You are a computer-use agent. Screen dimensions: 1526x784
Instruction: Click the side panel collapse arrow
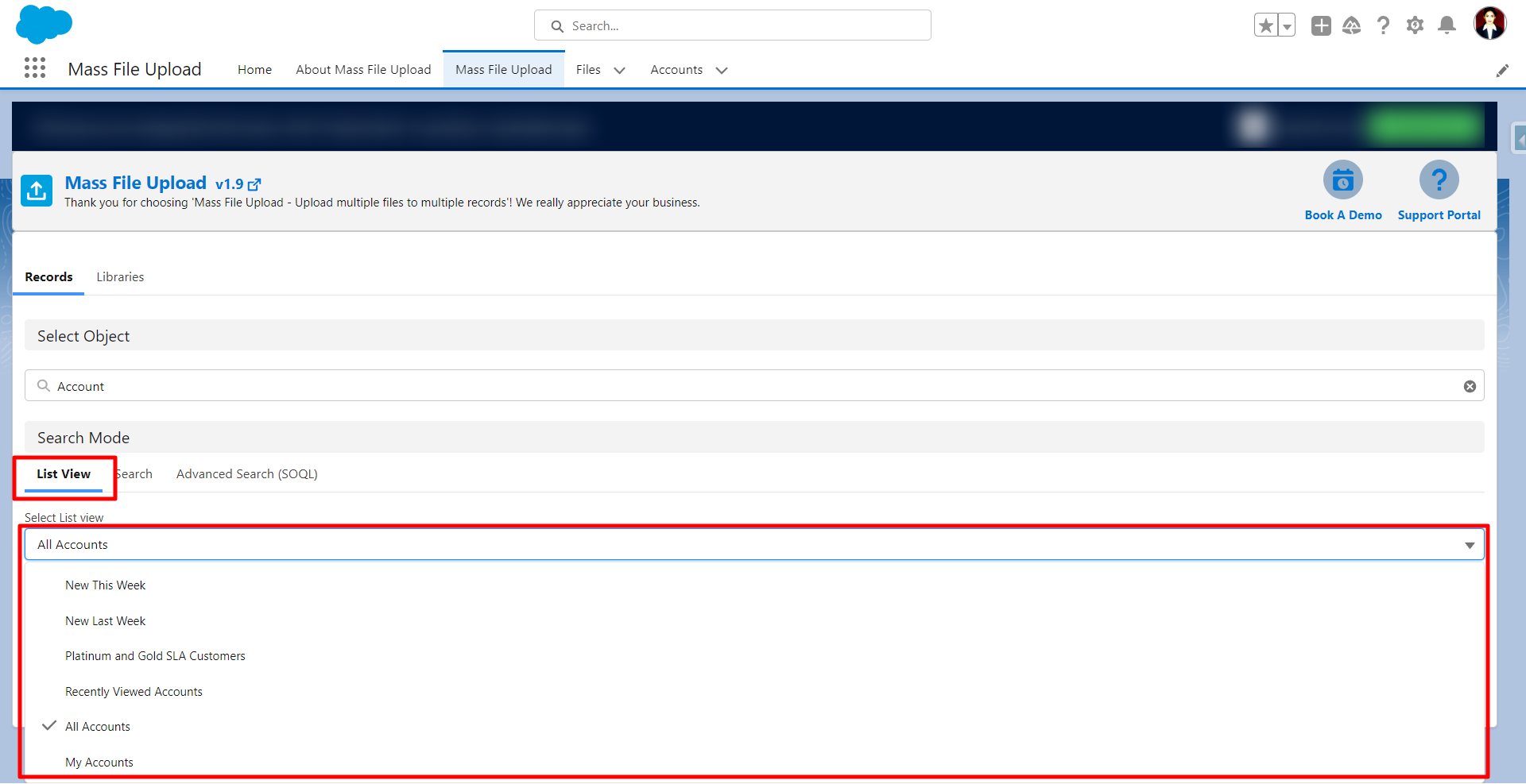coord(1520,140)
